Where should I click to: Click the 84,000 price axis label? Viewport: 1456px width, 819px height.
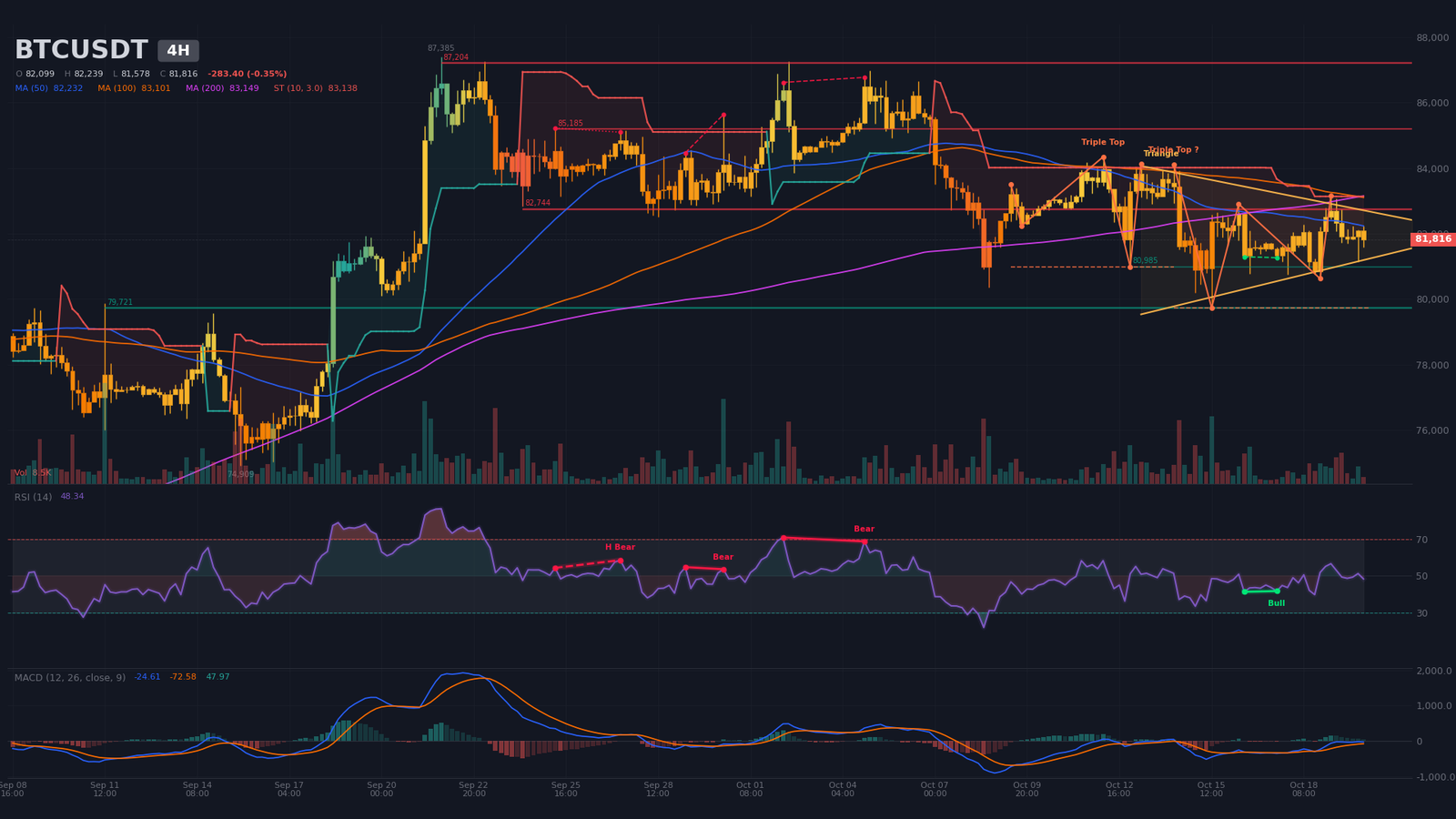point(1432,168)
